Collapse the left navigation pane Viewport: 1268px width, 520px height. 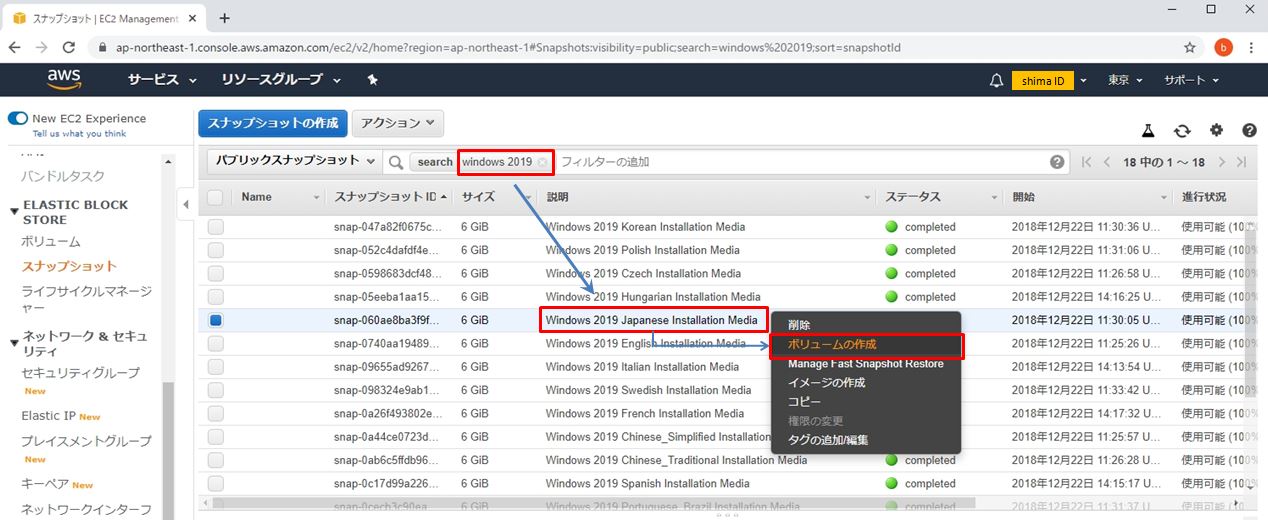coord(185,204)
